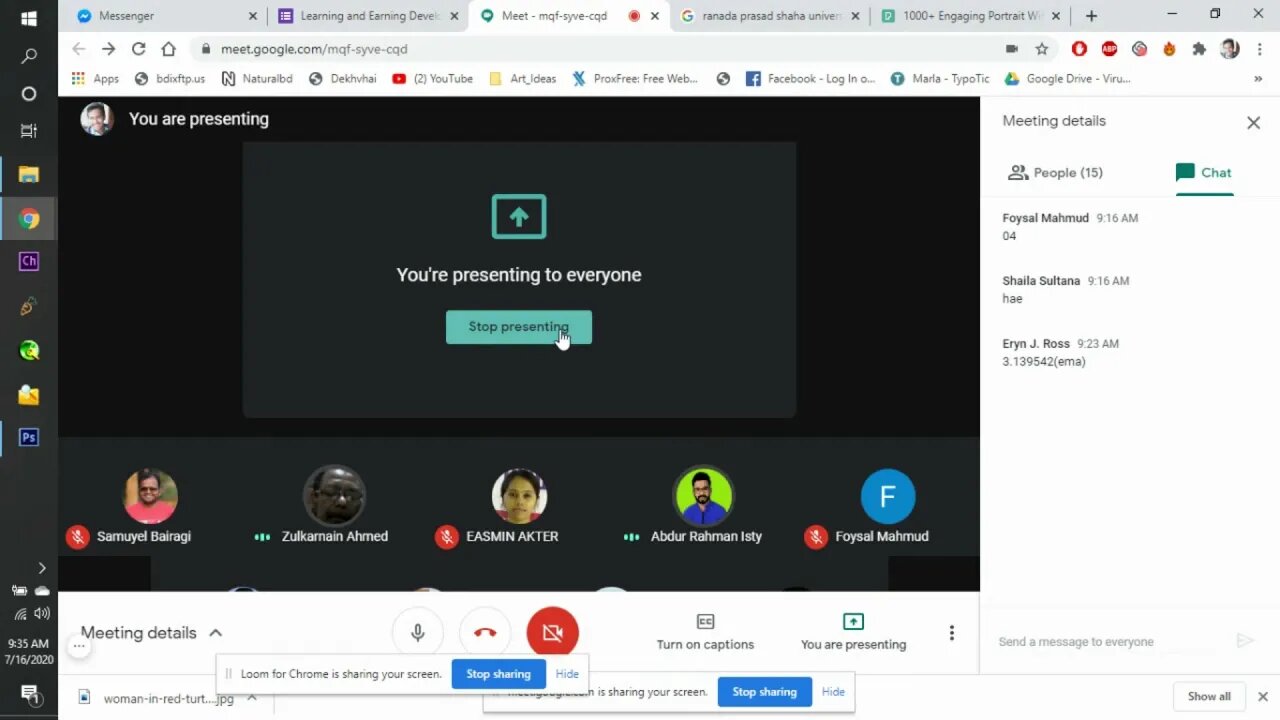Screen dimensions: 1280x720
Task: Click the camera permission icon in address bar
Action: pyautogui.click(x=1012, y=49)
